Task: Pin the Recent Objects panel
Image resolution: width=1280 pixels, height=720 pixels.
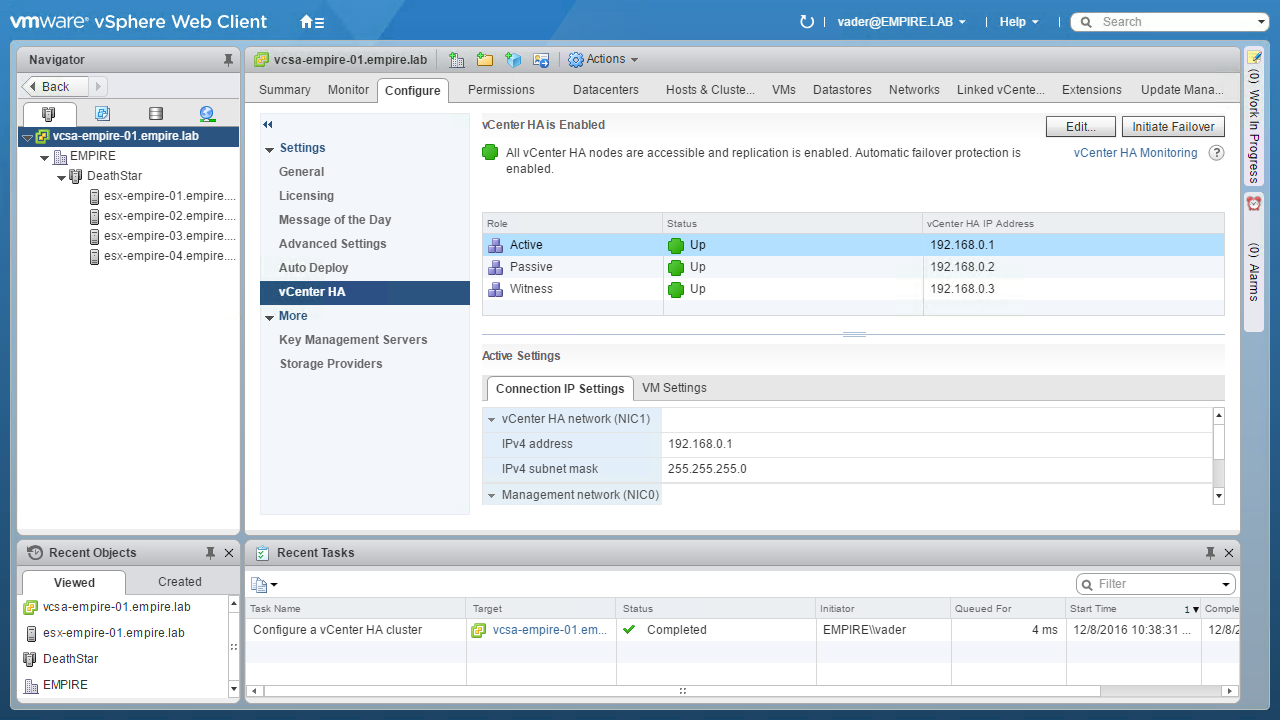Action: click(x=210, y=553)
